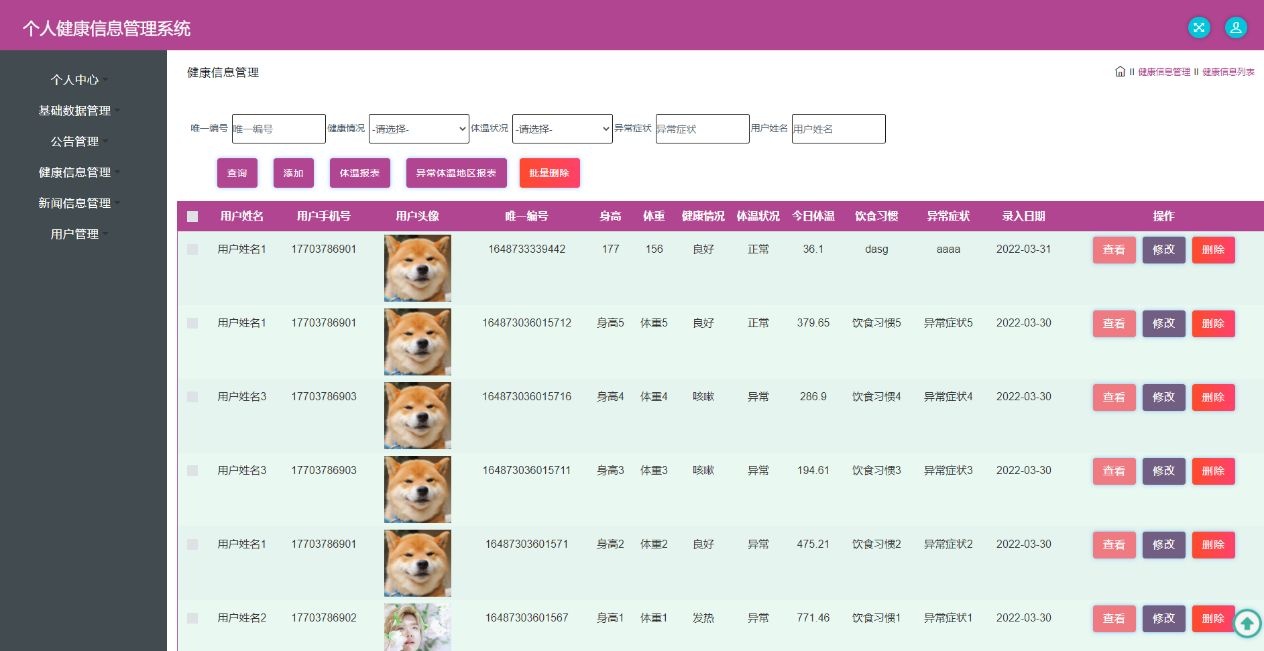Tick the select-all checkbox in table header
Screen dimensions: 1264x651
coord(193,216)
